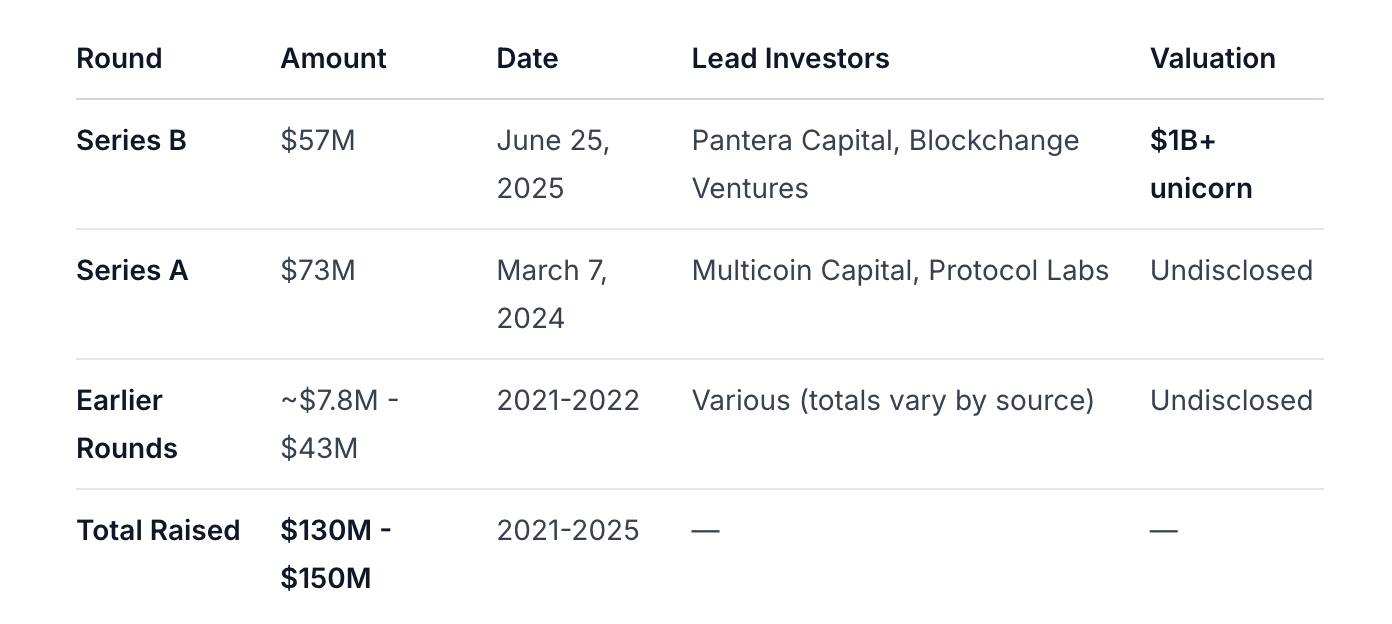Select the $1B+ unicorn valuation cell
Viewport: 1392px width, 624px height.
1201,164
